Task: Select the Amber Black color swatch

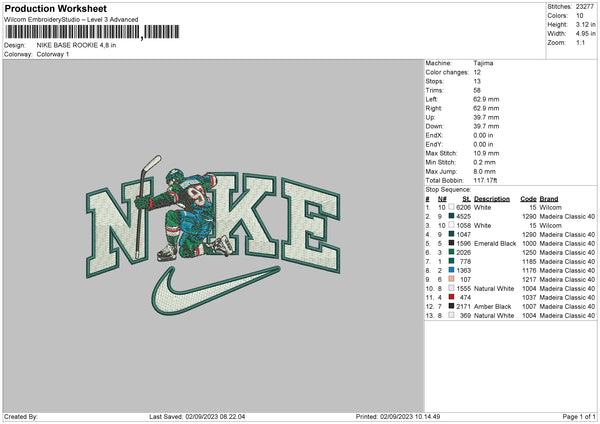Action: (452, 306)
